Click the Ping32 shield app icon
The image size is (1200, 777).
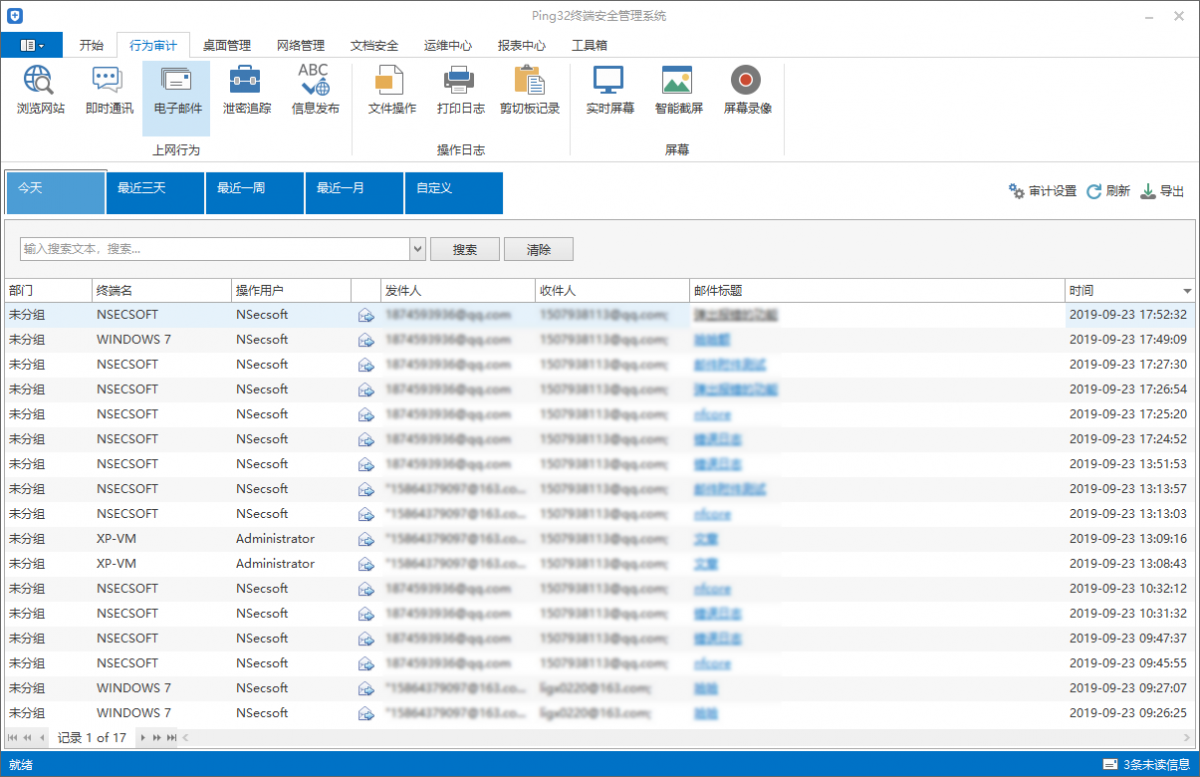tap(15, 16)
